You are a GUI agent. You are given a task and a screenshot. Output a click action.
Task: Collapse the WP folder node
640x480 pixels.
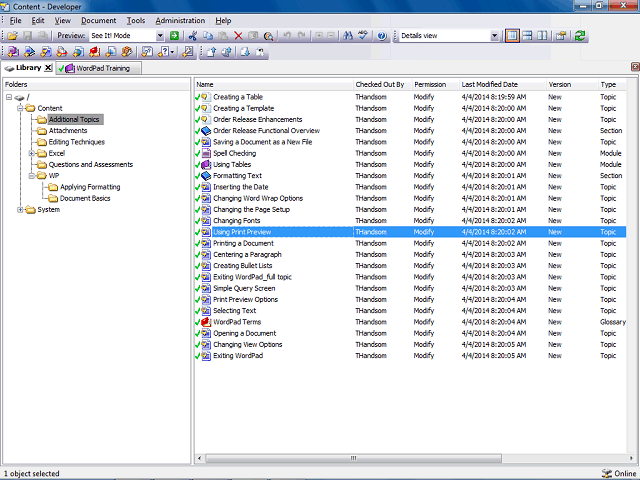[x=31, y=176]
